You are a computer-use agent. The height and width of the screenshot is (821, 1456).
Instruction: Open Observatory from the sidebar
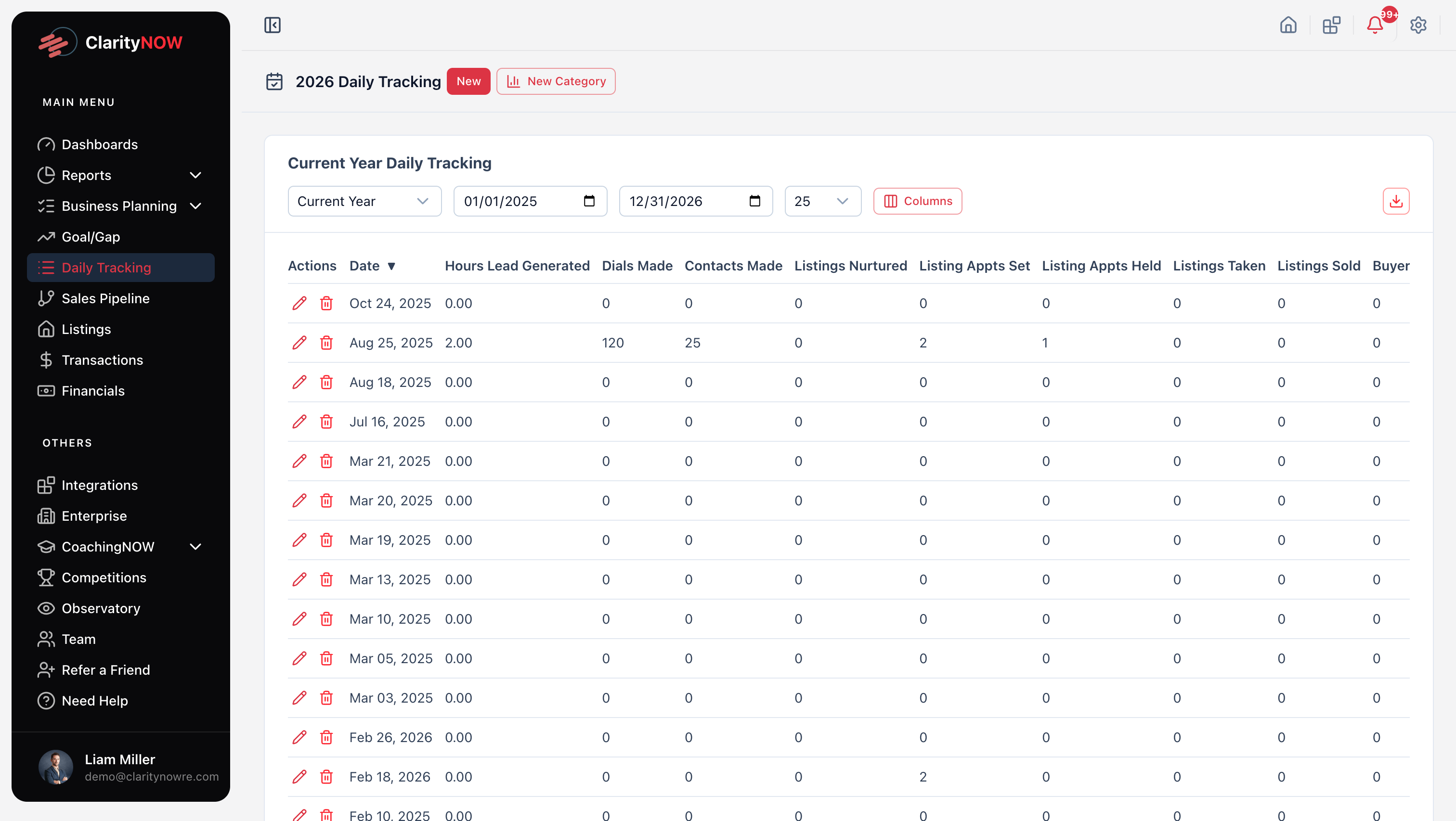(101, 609)
